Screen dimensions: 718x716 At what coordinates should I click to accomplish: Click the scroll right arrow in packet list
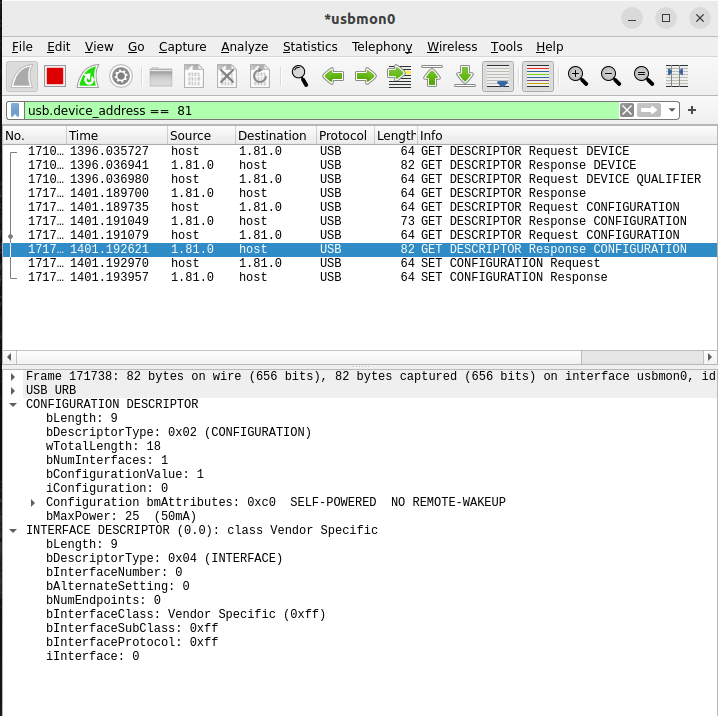point(710,357)
